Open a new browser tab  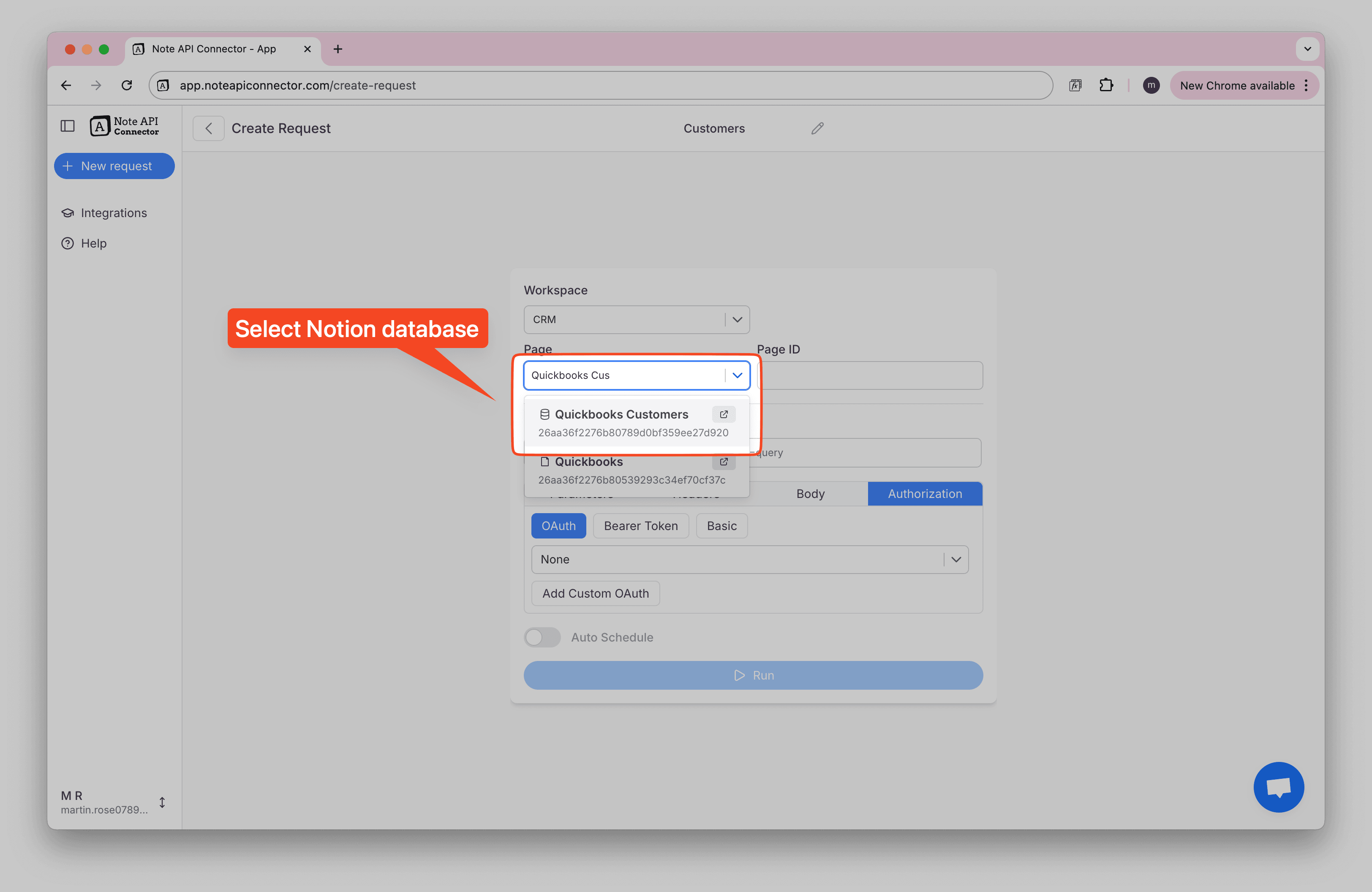coord(338,49)
